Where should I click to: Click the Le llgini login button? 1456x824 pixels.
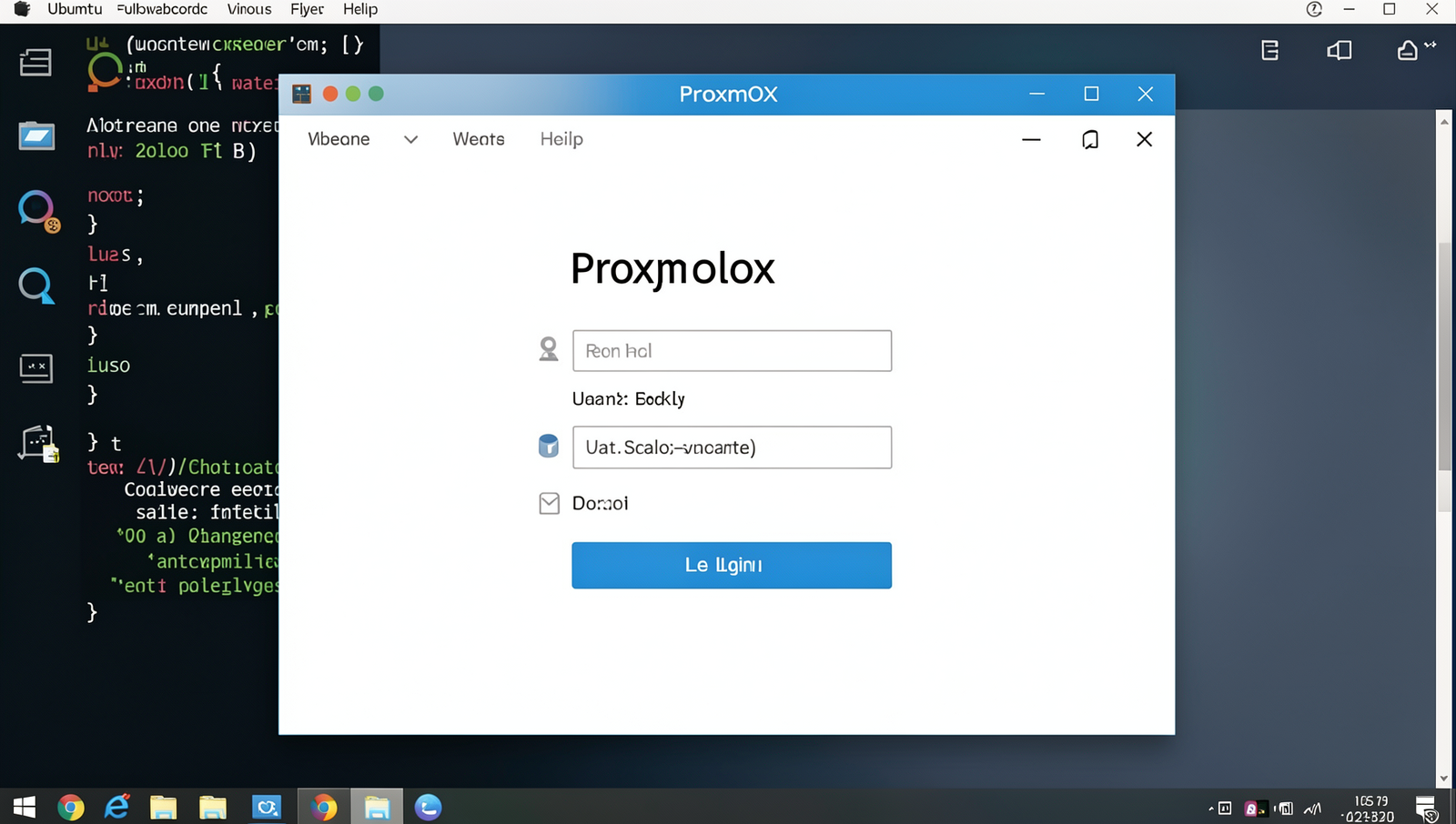pyautogui.click(x=732, y=565)
